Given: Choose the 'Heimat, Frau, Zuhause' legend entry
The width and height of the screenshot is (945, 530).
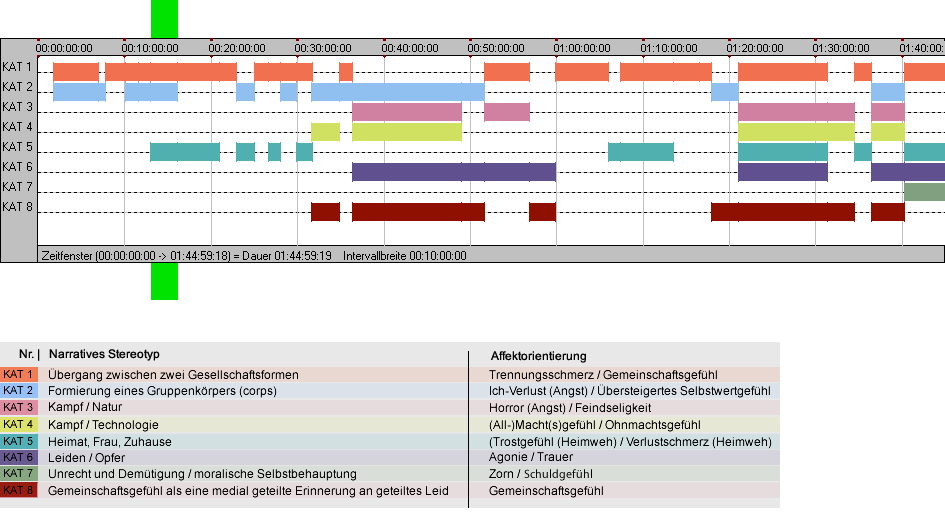Looking at the screenshot, I should point(110,441).
